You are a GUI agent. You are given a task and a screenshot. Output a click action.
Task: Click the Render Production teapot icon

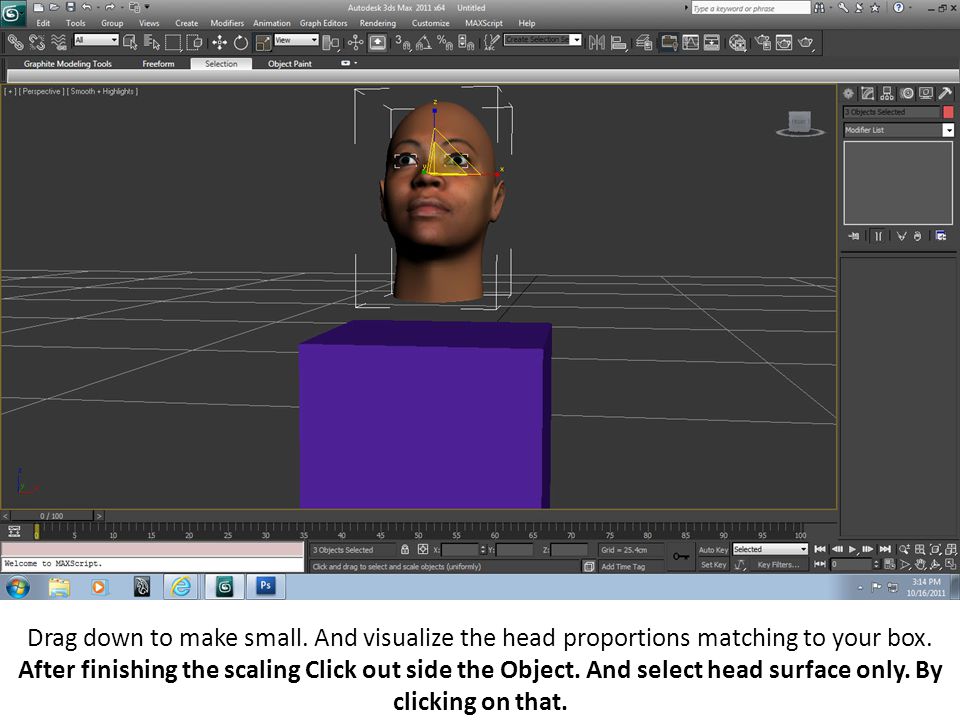point(806,42)
